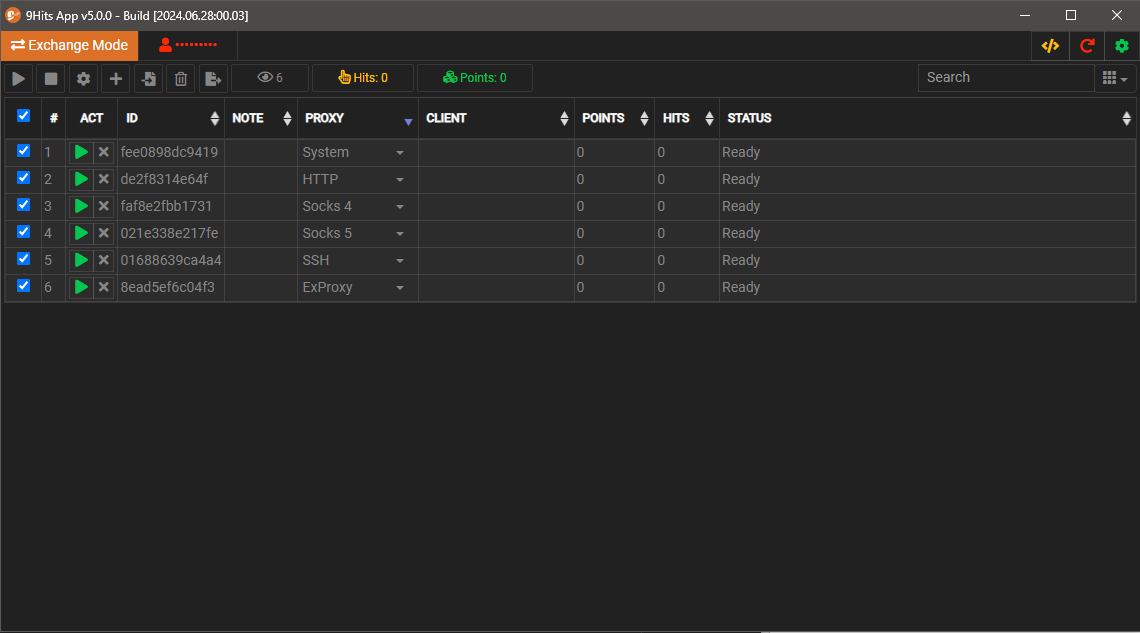Open the column grid view dropdown

(1114, 78)
